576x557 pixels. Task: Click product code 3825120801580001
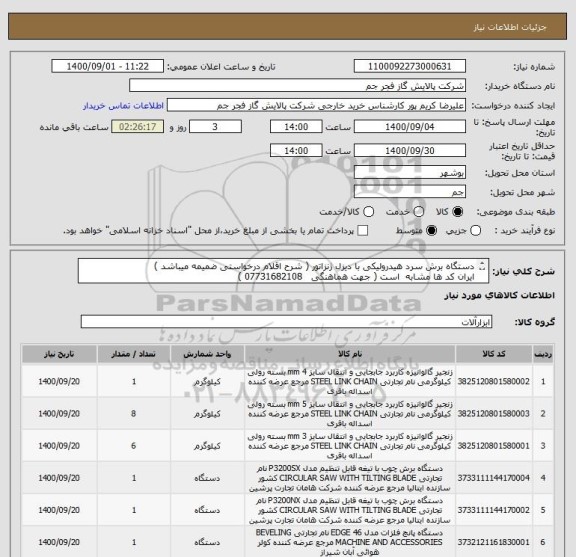pos(494,446)
